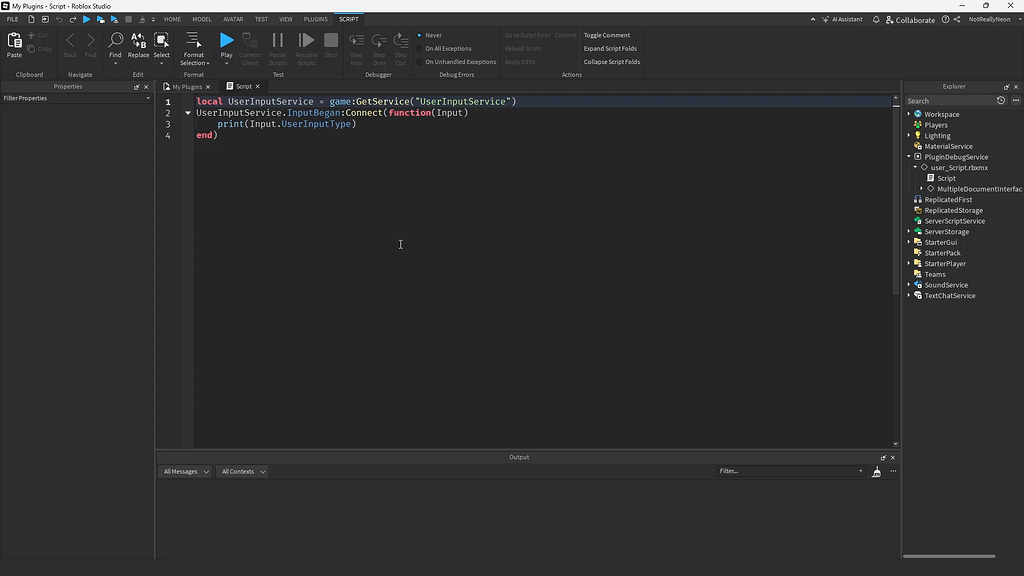1024x576 pixels.
Task: Click Collapse Script Folds
Action: [x=611, y=62]
